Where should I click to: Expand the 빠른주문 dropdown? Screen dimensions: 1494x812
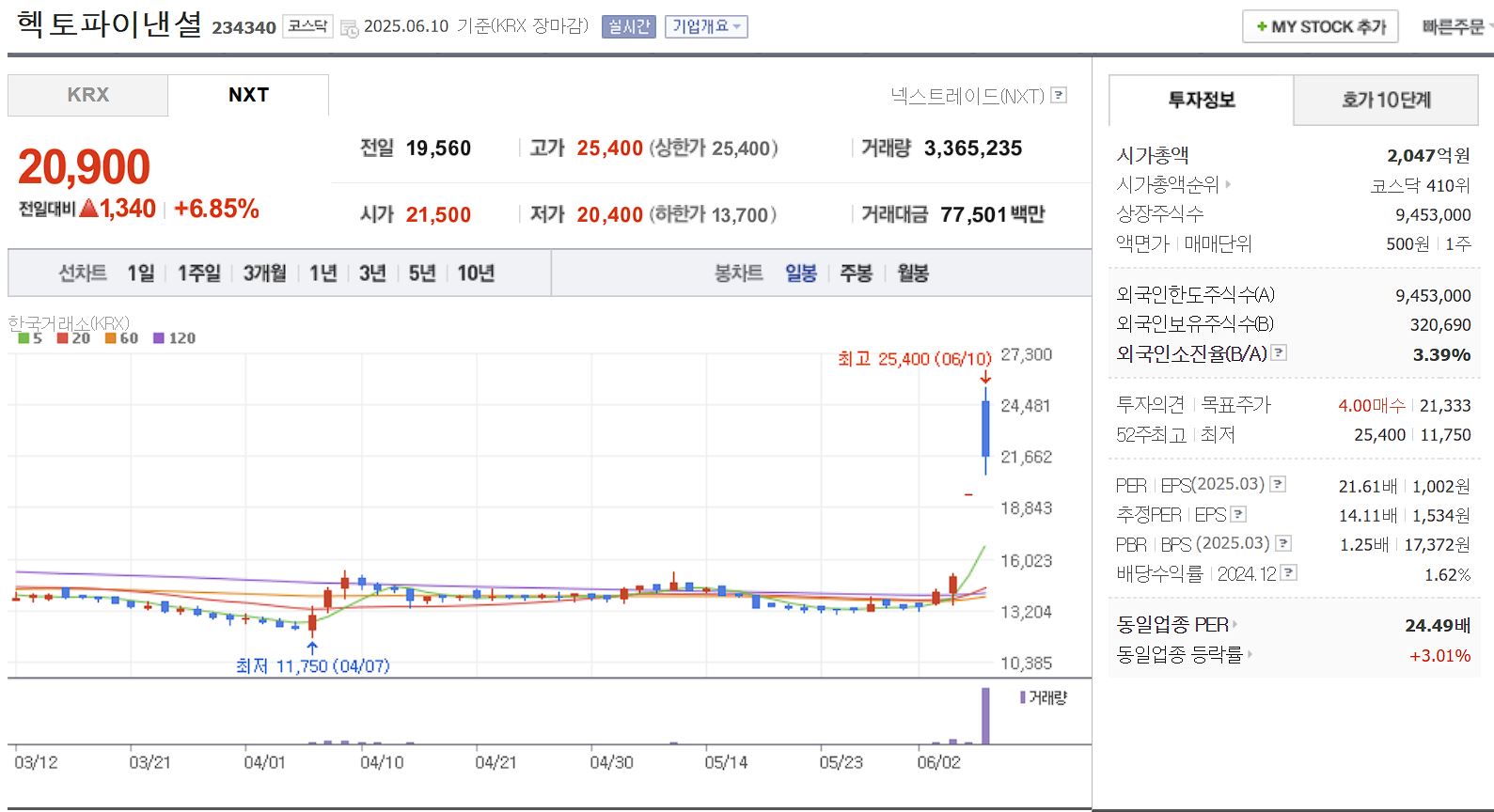pos(1456,27)
